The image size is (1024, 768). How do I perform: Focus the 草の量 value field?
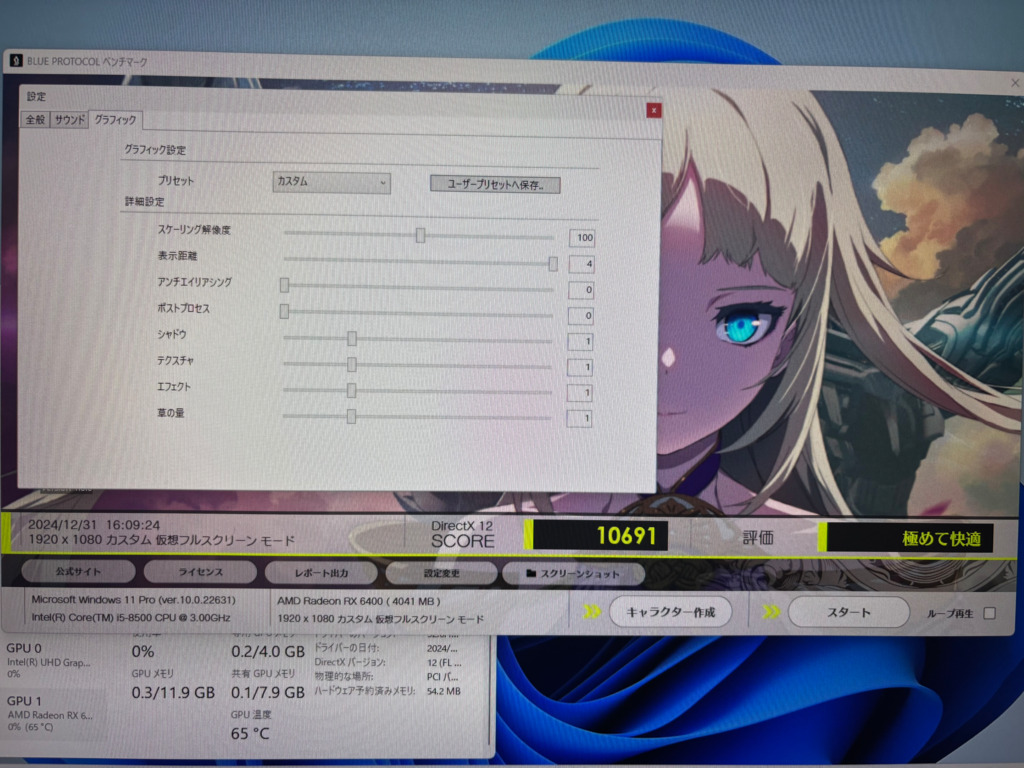[x=579, y=418]
